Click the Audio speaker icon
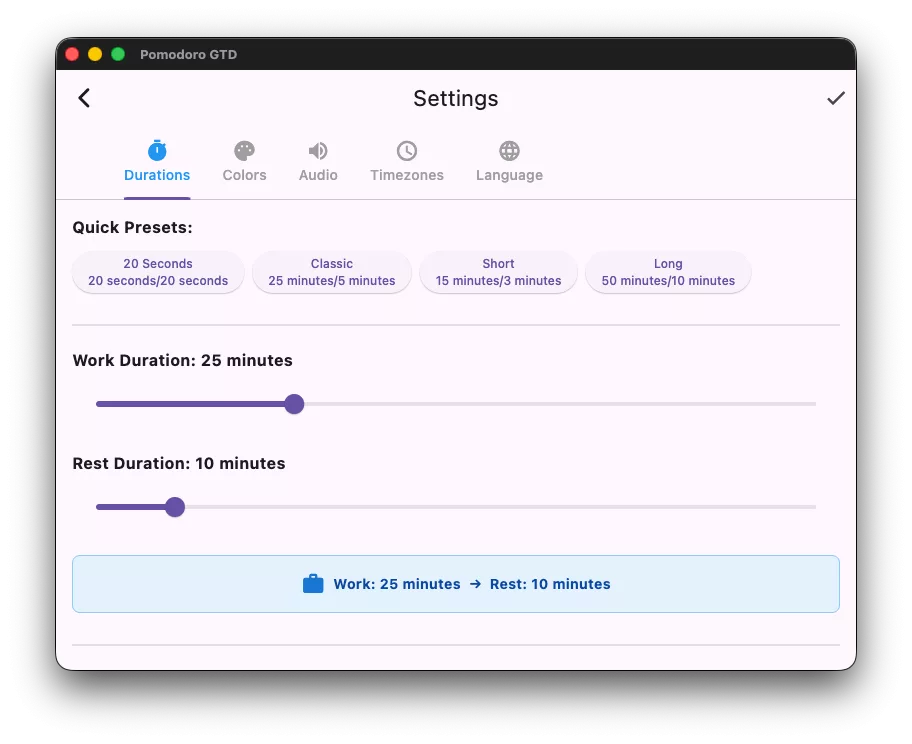Viewport: 912px width, 744px height. [x=318, y=151]
